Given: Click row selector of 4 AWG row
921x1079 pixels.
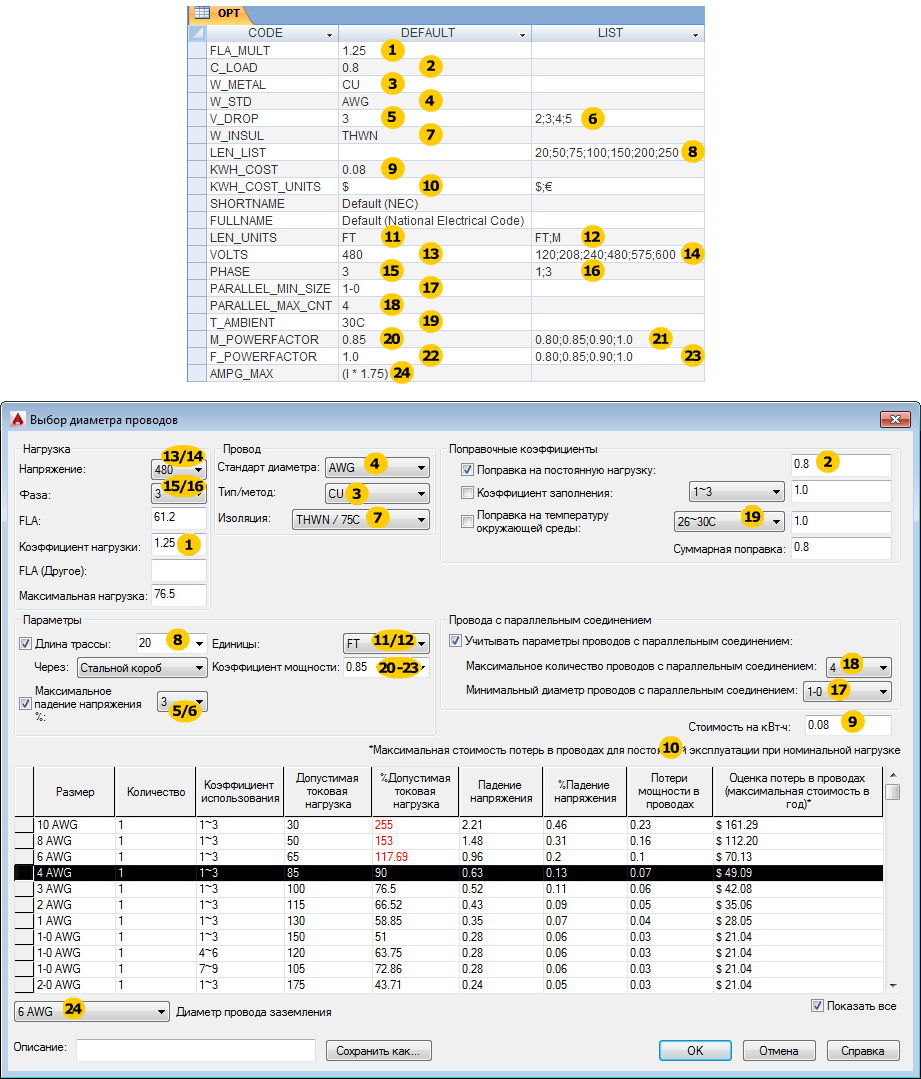Looking at the screenshot, I should [24, 873].
